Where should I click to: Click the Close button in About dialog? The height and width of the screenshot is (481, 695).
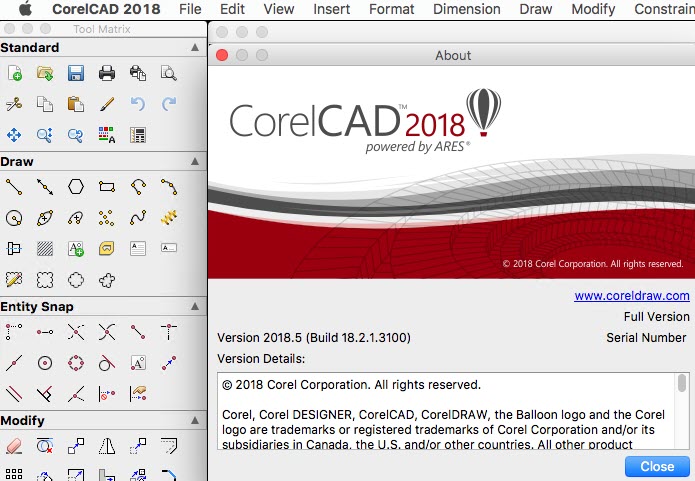657,466
